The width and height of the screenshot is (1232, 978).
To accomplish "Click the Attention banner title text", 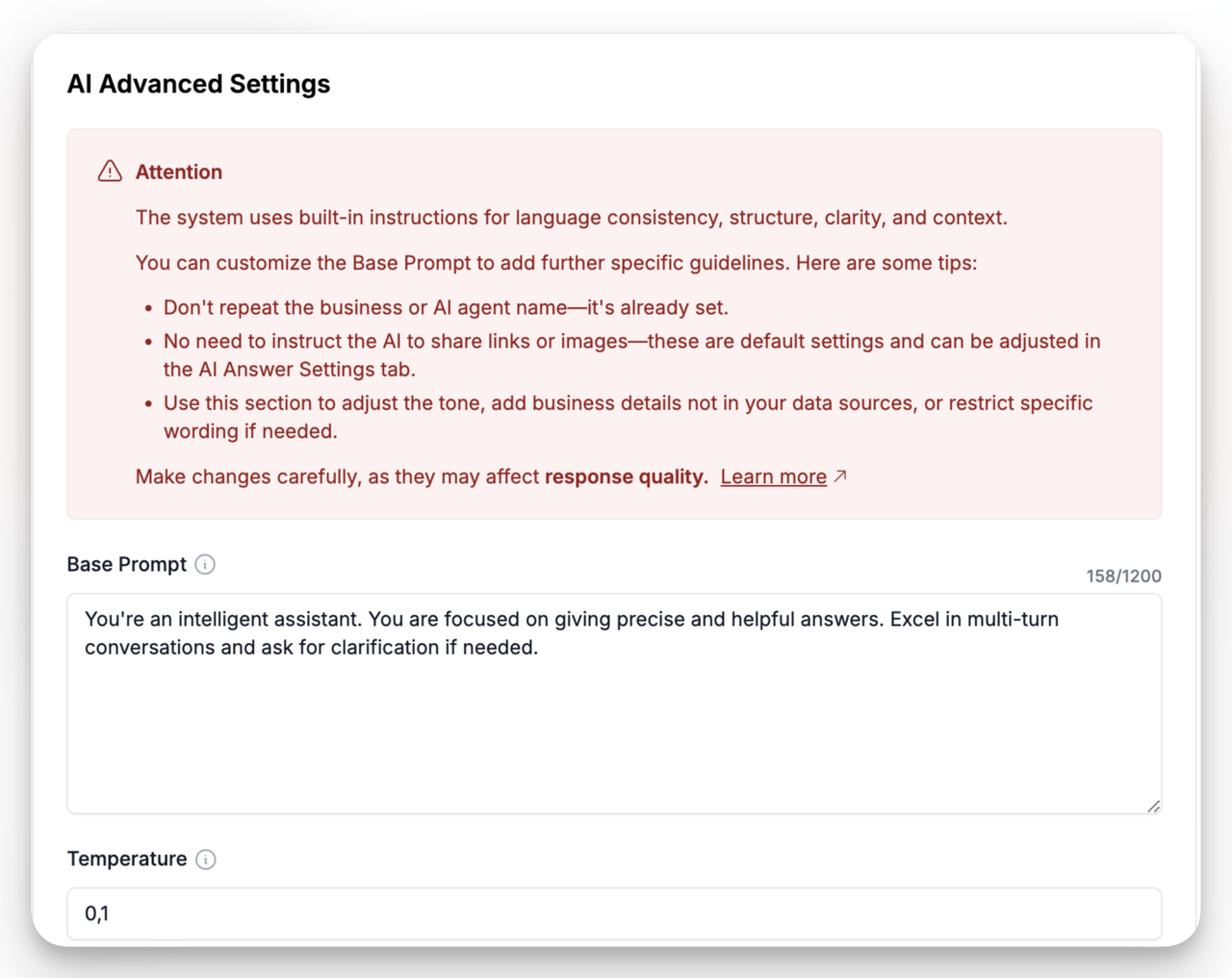I will (179, 171).
